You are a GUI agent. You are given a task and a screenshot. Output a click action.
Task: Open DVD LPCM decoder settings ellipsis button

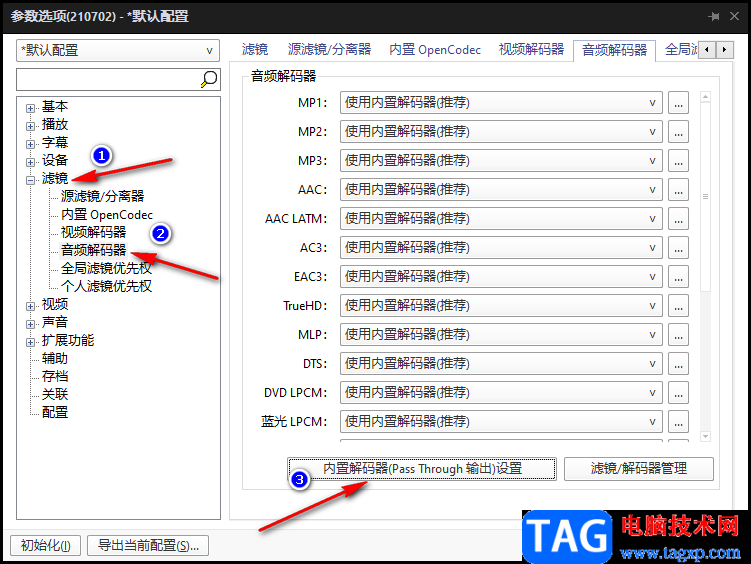pos(678,393)
